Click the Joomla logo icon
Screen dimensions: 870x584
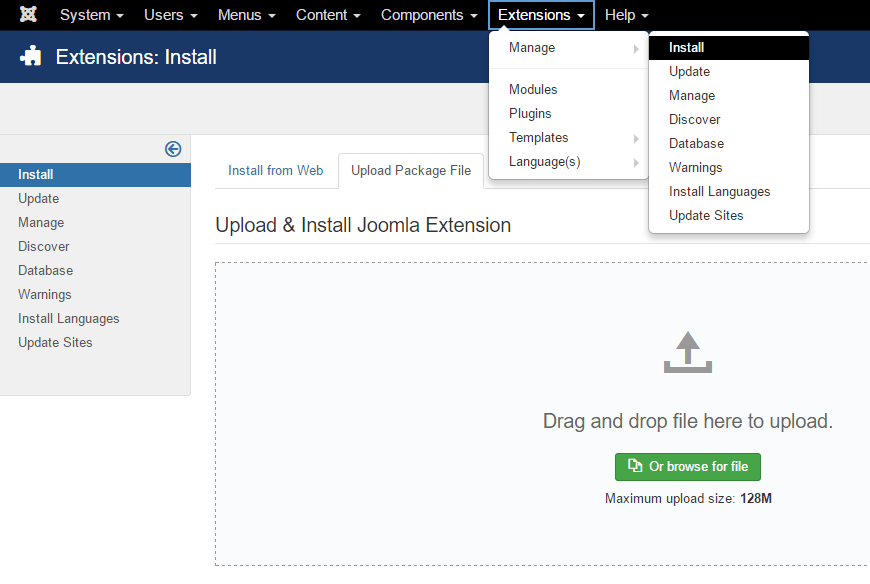coord(28,14)
